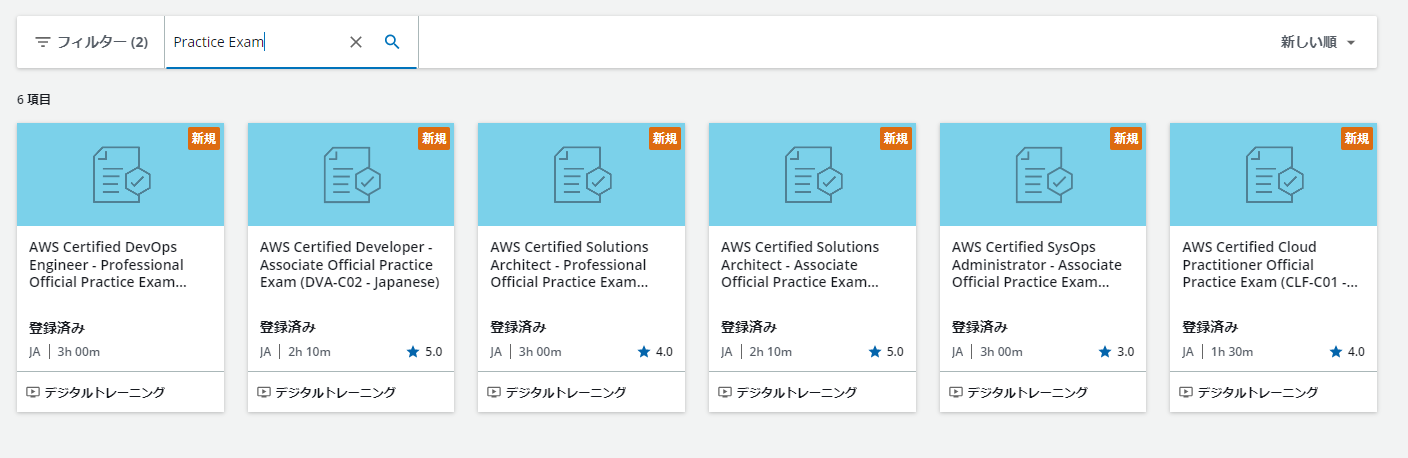Screen dimensions: 1408x458
Task: Click デジタルトレーニング icon on SysOps Administrator card
Action: 955,392
